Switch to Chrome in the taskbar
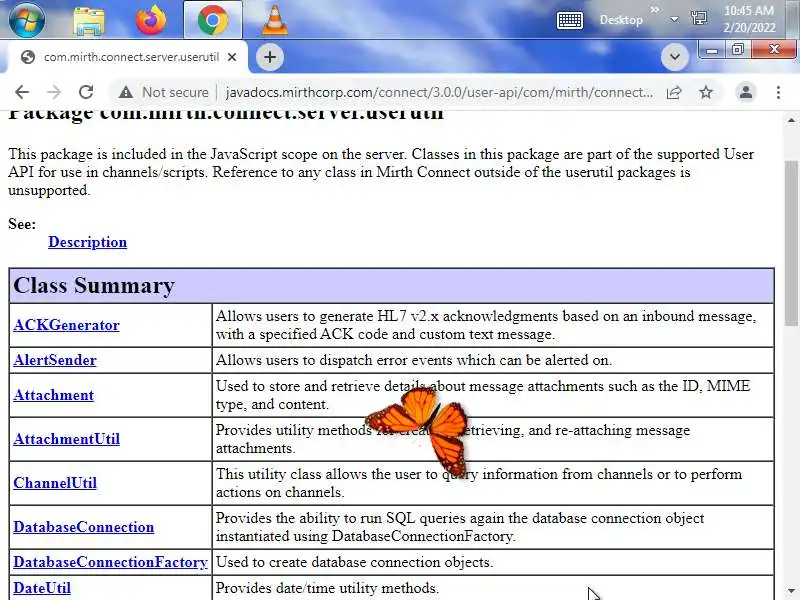The height and width of the screenshot is (600, 800). [213, 19]
